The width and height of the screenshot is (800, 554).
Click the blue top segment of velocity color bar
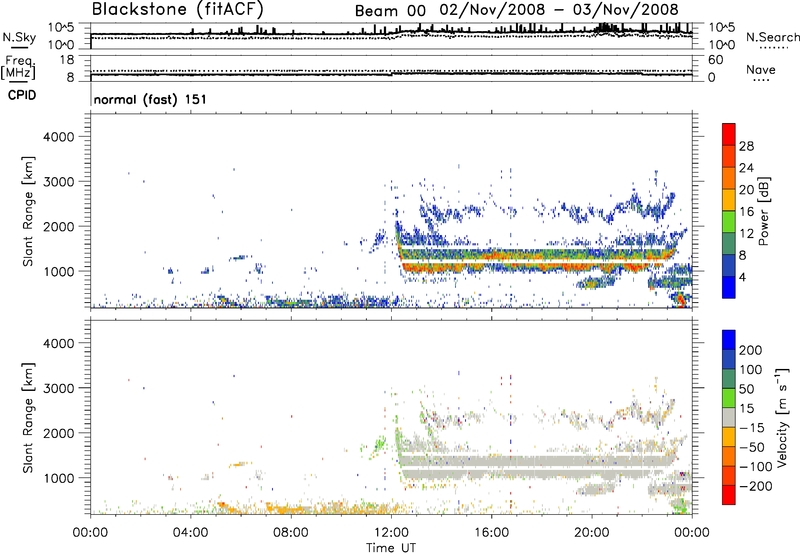729,340
